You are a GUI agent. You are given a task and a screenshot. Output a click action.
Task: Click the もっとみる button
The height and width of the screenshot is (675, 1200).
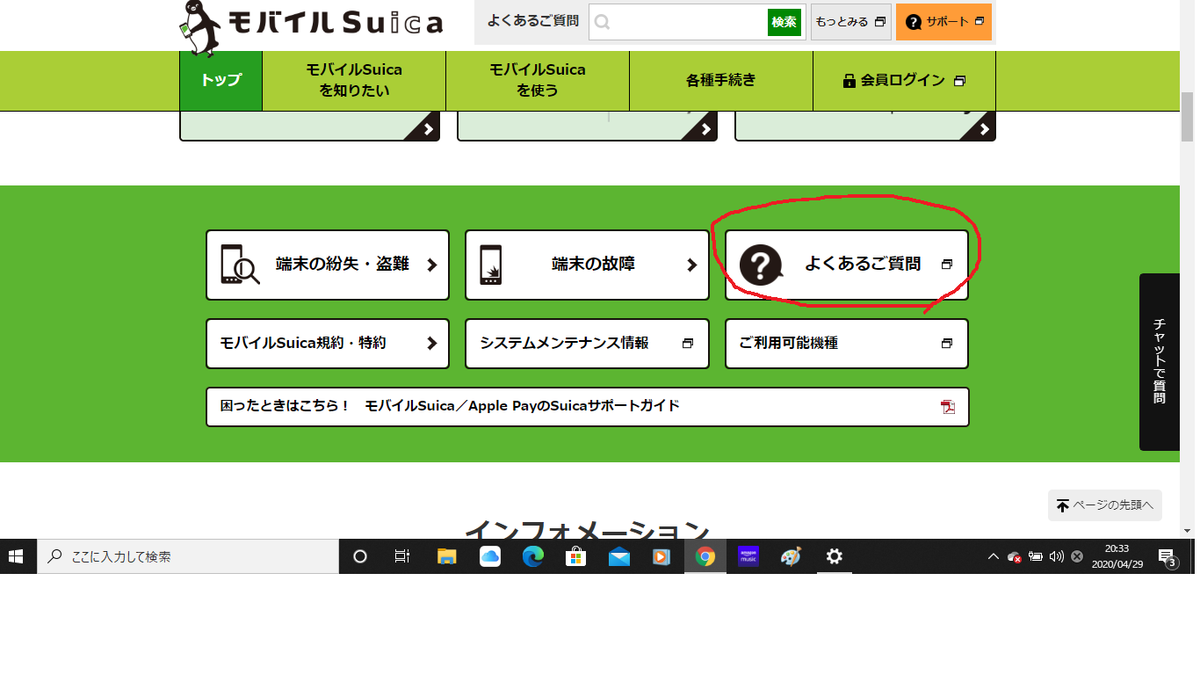coord(851,22)
